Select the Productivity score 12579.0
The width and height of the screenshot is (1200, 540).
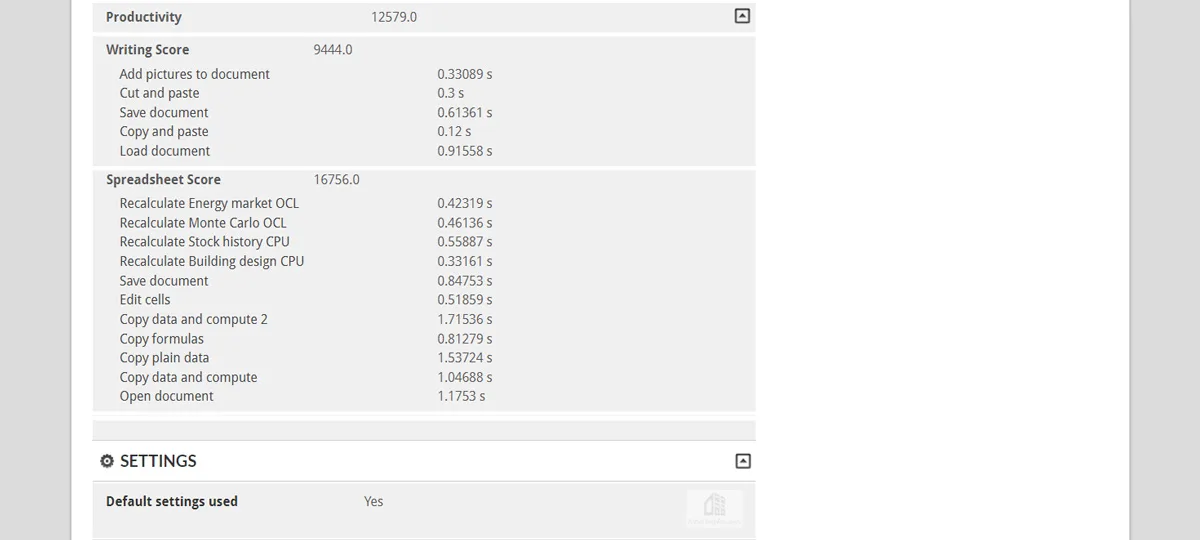[x=394, y=17]
